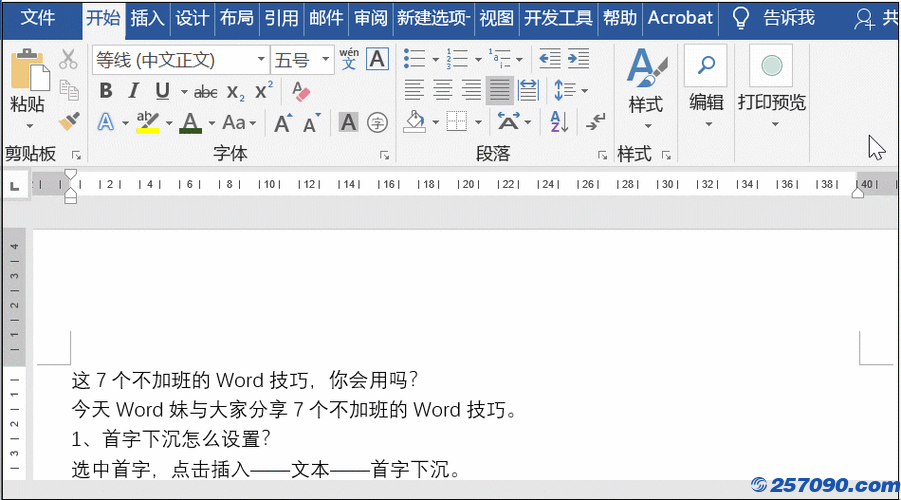Click the Sort A-Z icon
Screen dimensions: 901x500
click(559, 122)
